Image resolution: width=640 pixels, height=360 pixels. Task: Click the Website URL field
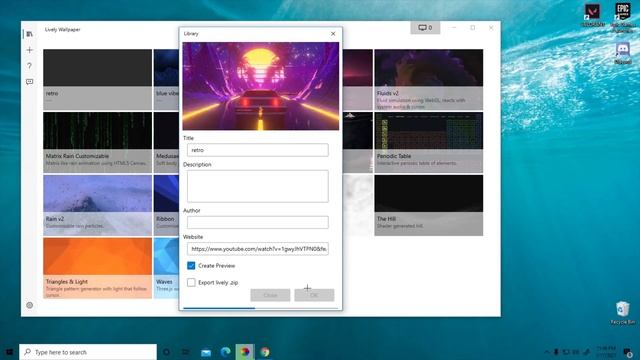(x=258, y=249)
